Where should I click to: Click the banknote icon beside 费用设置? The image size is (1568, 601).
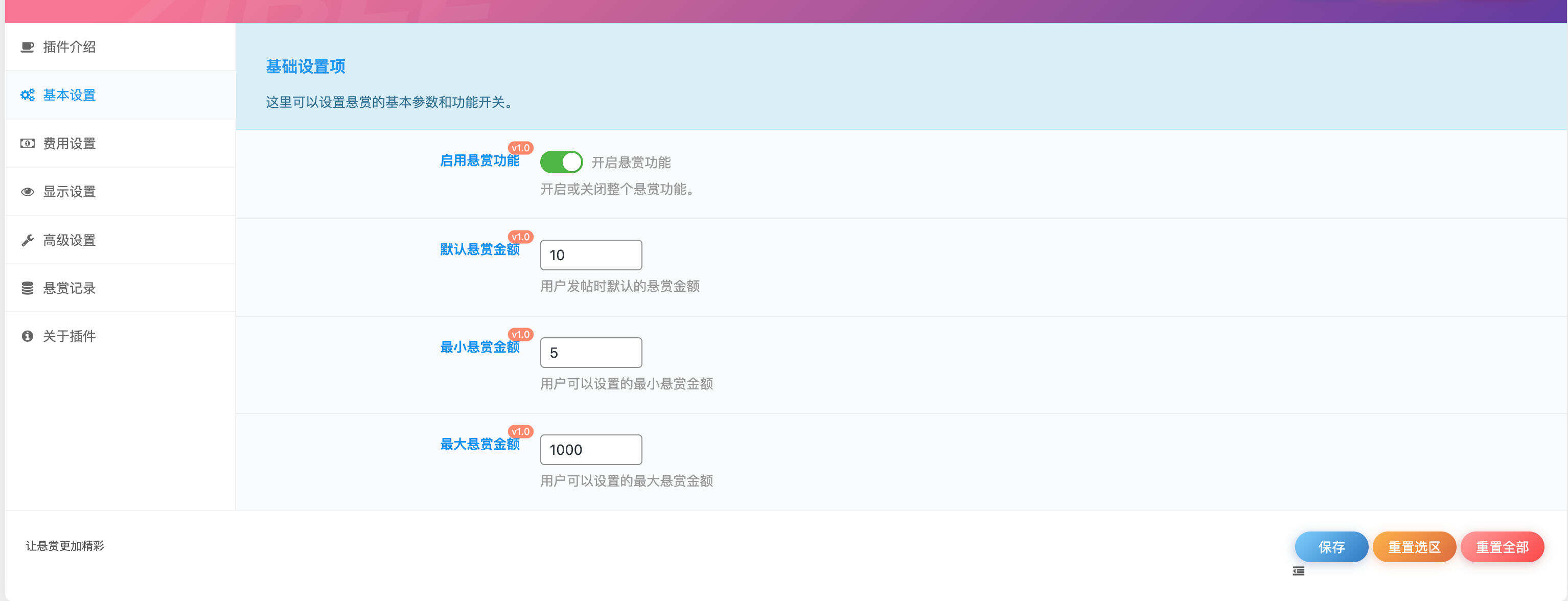[26, 143]
